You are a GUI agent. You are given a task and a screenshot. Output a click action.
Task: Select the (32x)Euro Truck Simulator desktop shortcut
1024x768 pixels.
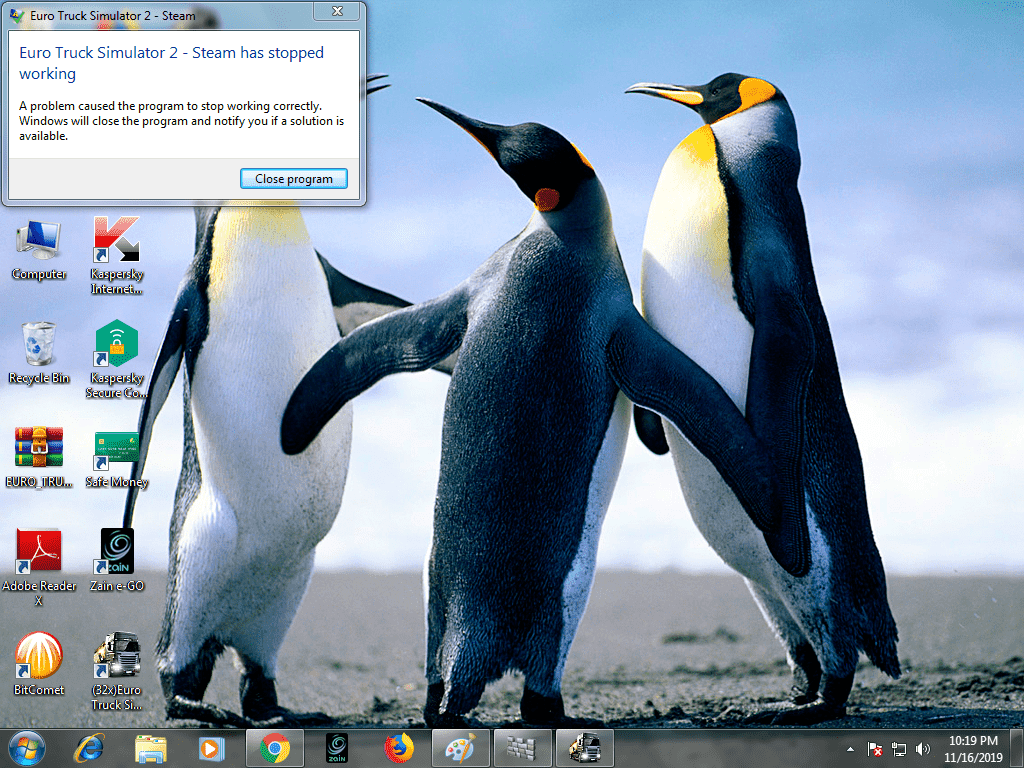(116, 671)
